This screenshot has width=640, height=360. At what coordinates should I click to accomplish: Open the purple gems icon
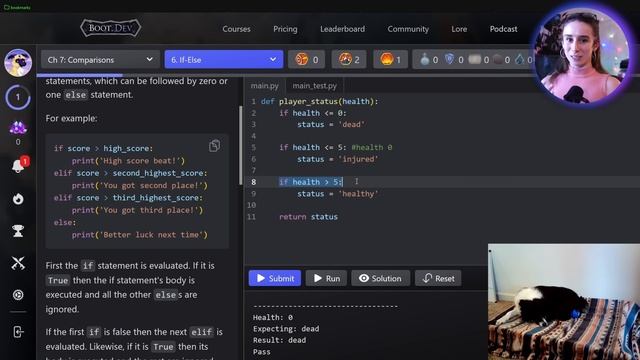click(18, 128)
